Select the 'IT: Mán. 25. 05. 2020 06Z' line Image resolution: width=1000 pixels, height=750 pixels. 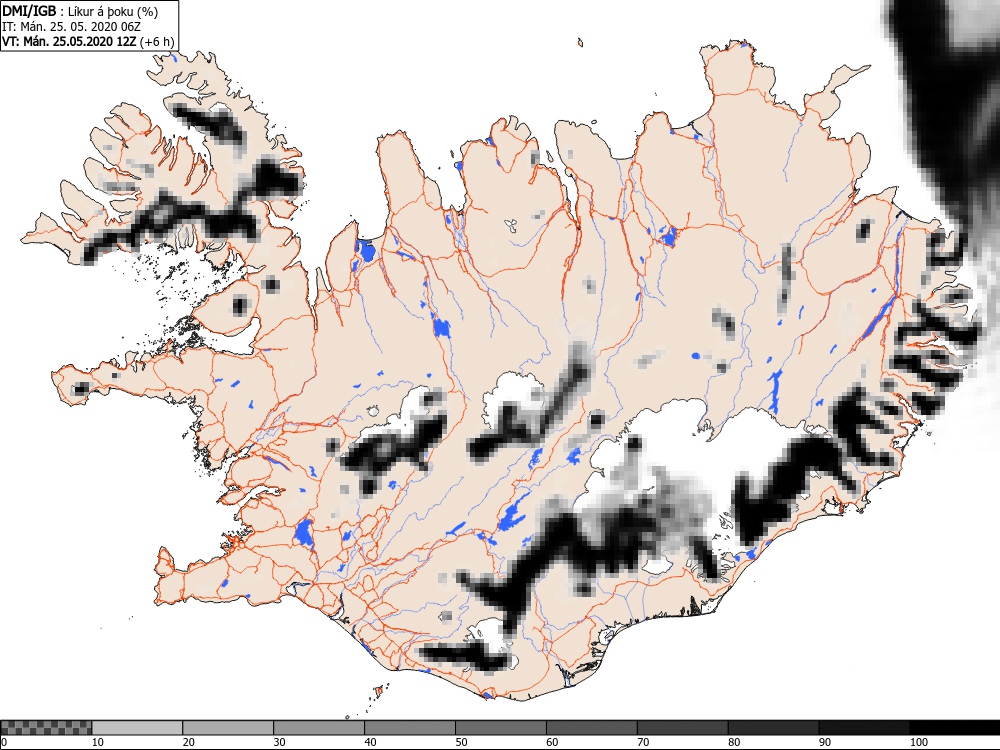tap(71, 27)
